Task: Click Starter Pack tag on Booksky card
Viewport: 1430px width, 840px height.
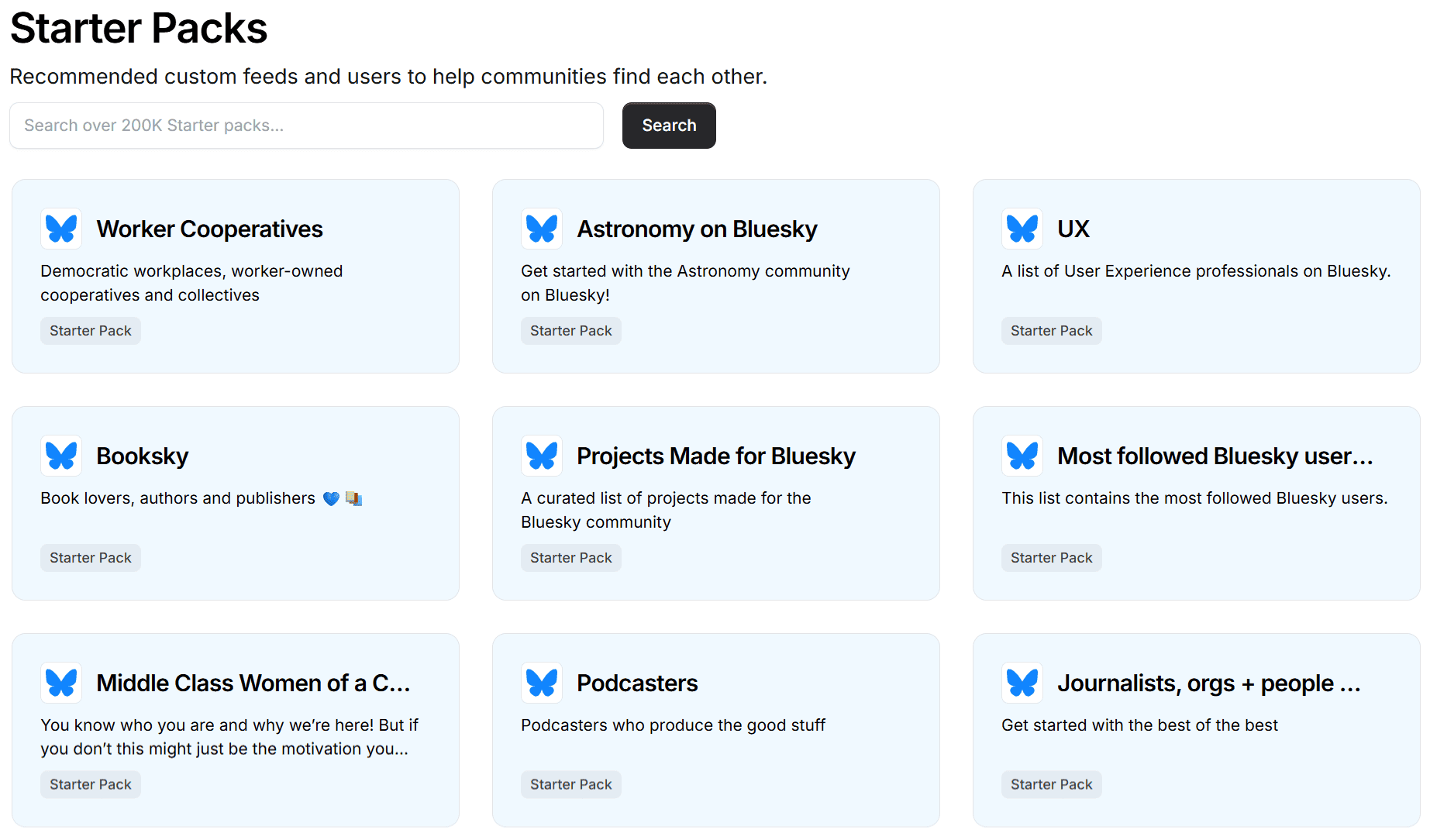Action: pos(91,558)
